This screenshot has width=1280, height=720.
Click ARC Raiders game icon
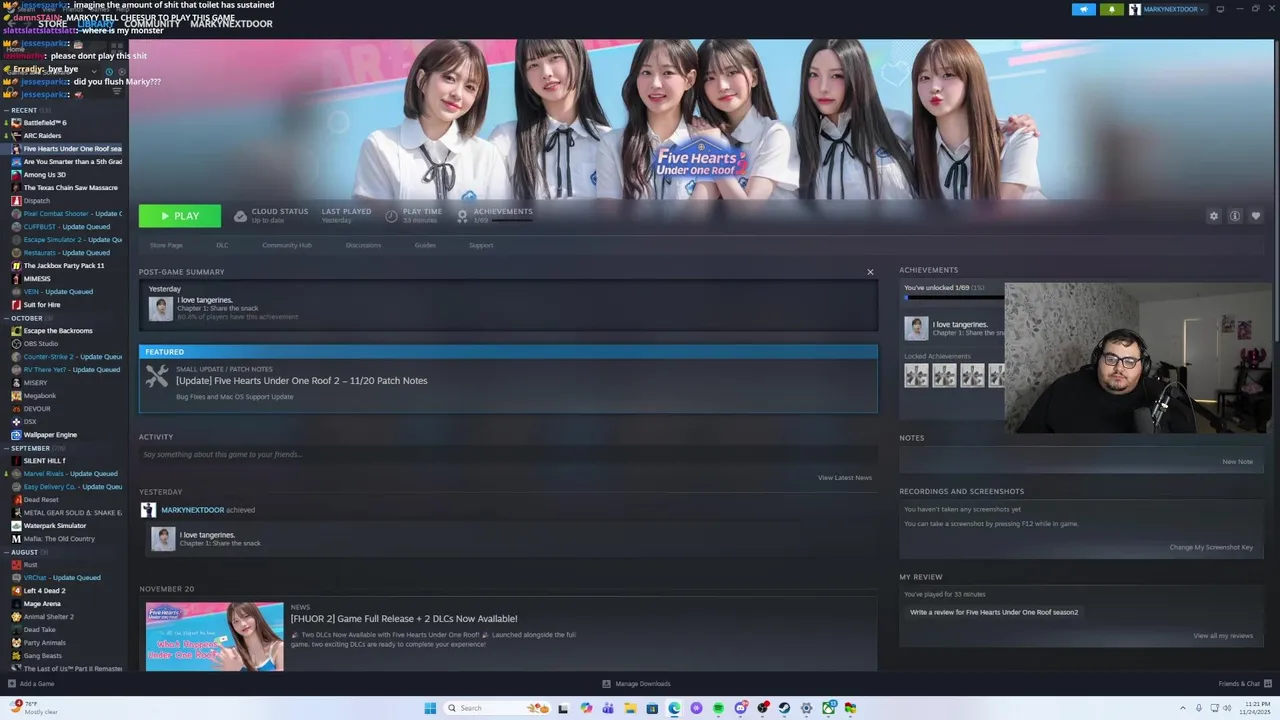point(16,136)
